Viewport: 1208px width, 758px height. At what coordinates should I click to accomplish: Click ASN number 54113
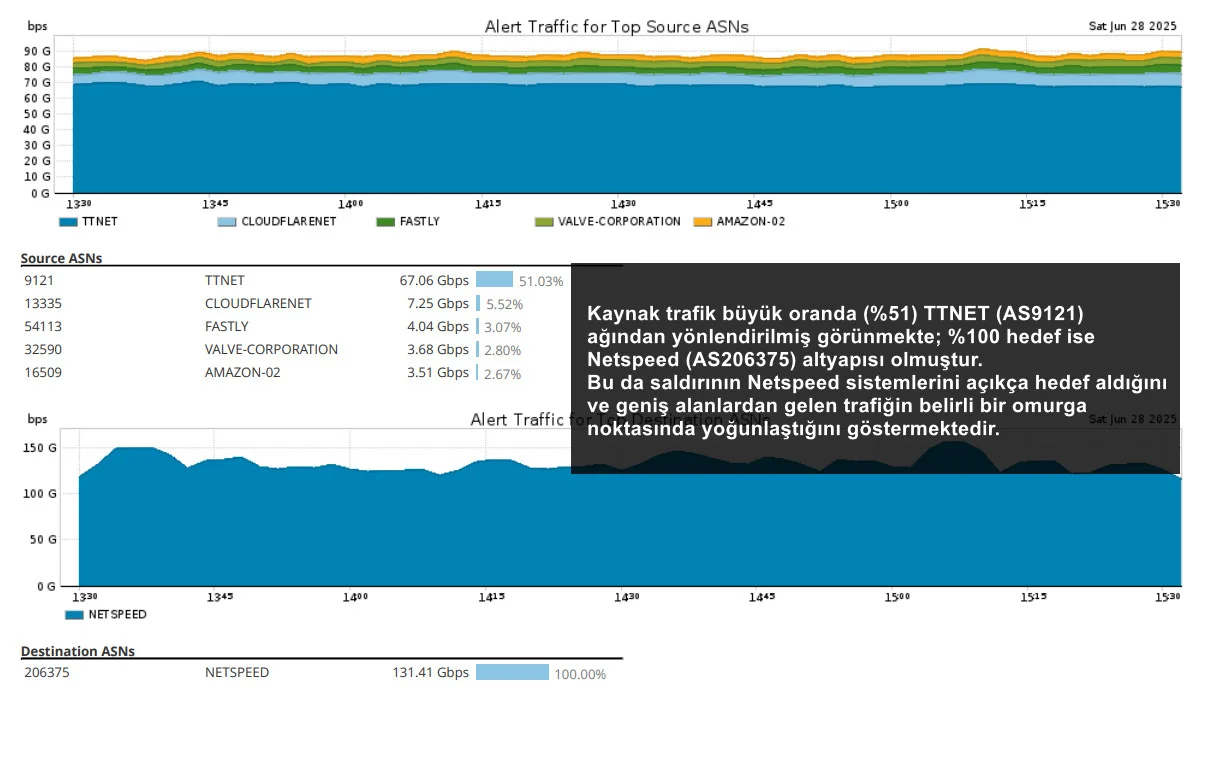(x=41, y=326)
